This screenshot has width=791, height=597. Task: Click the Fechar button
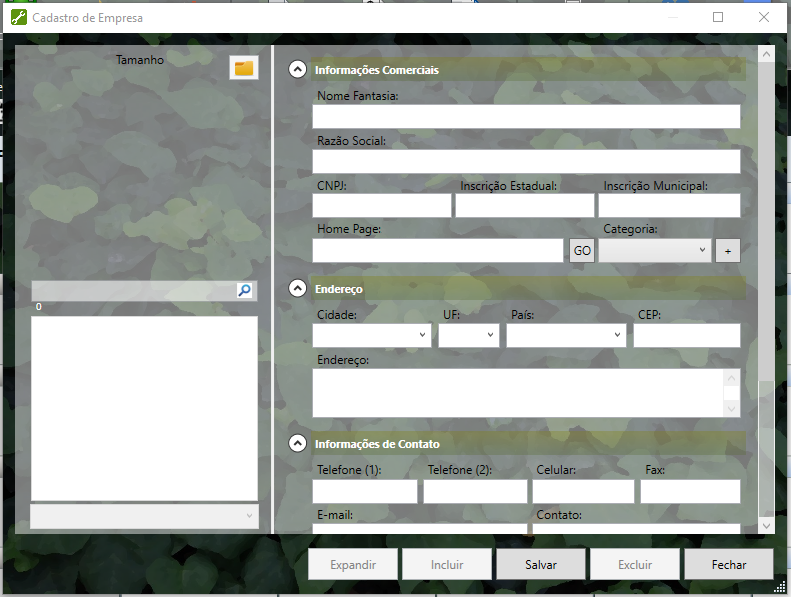click(728, 564)
